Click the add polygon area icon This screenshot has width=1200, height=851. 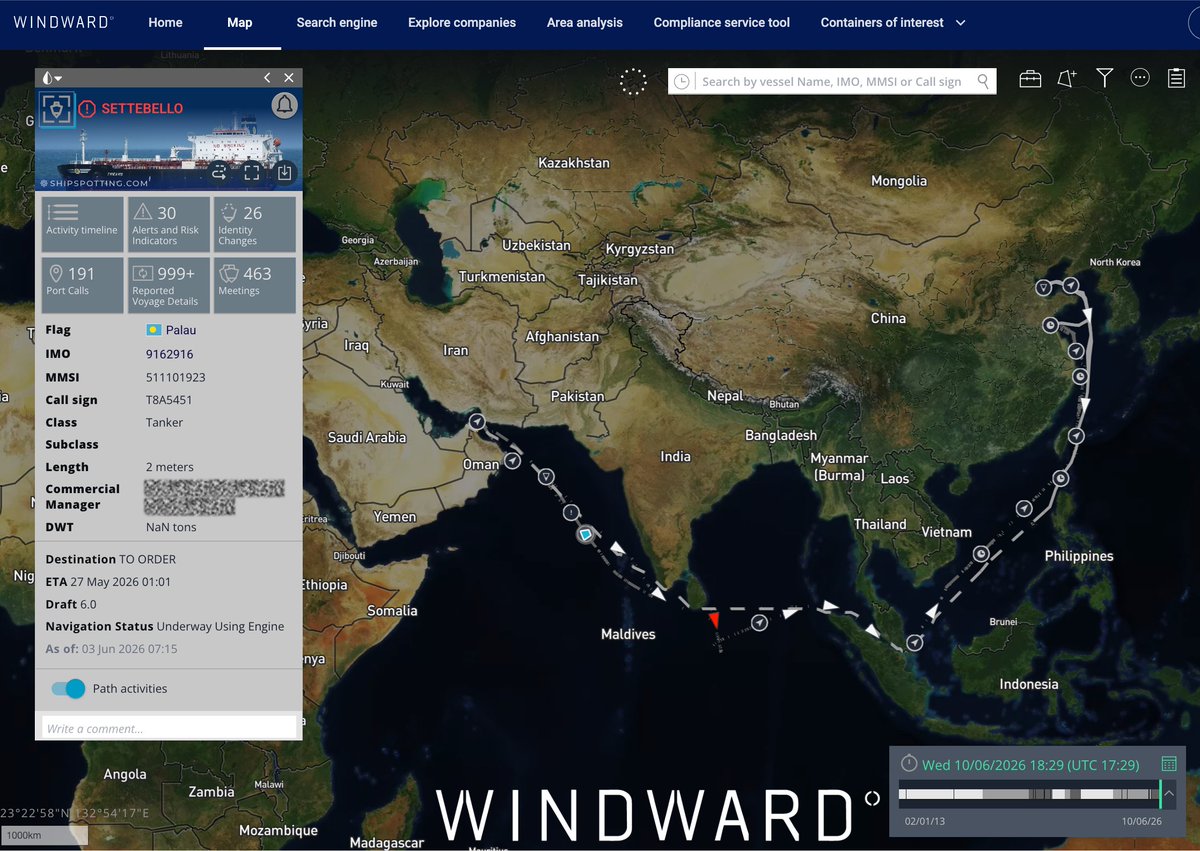[x=1067, y=79]
